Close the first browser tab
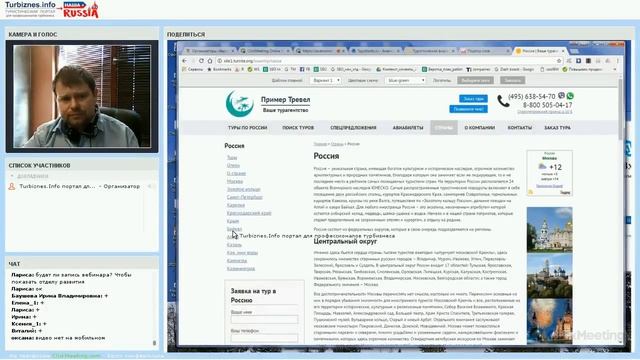Viewport: 640px width, 360px height. click(x=233, y=51)
